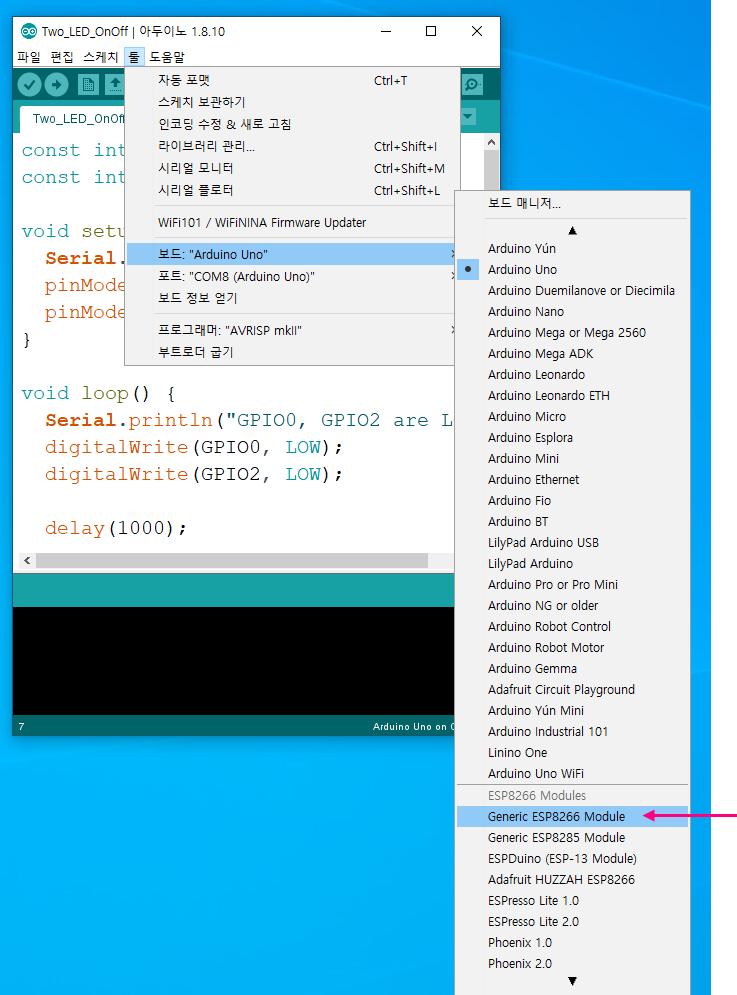Expand the 포트: "COM8 (Arduino Uno)" submenu

pos(290,276)
